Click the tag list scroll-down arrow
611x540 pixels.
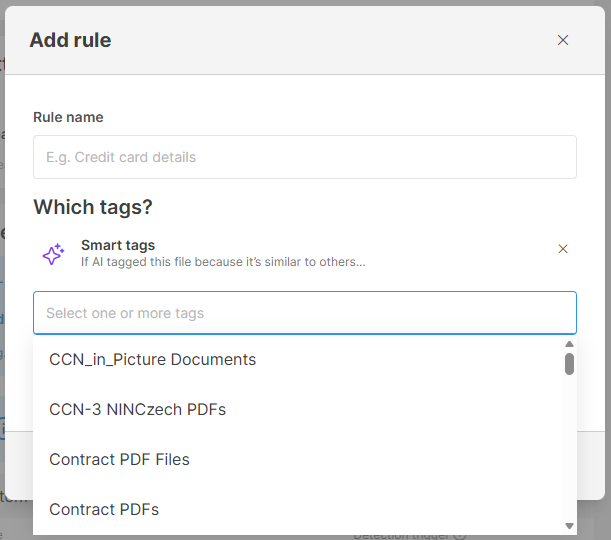[569, 526]
